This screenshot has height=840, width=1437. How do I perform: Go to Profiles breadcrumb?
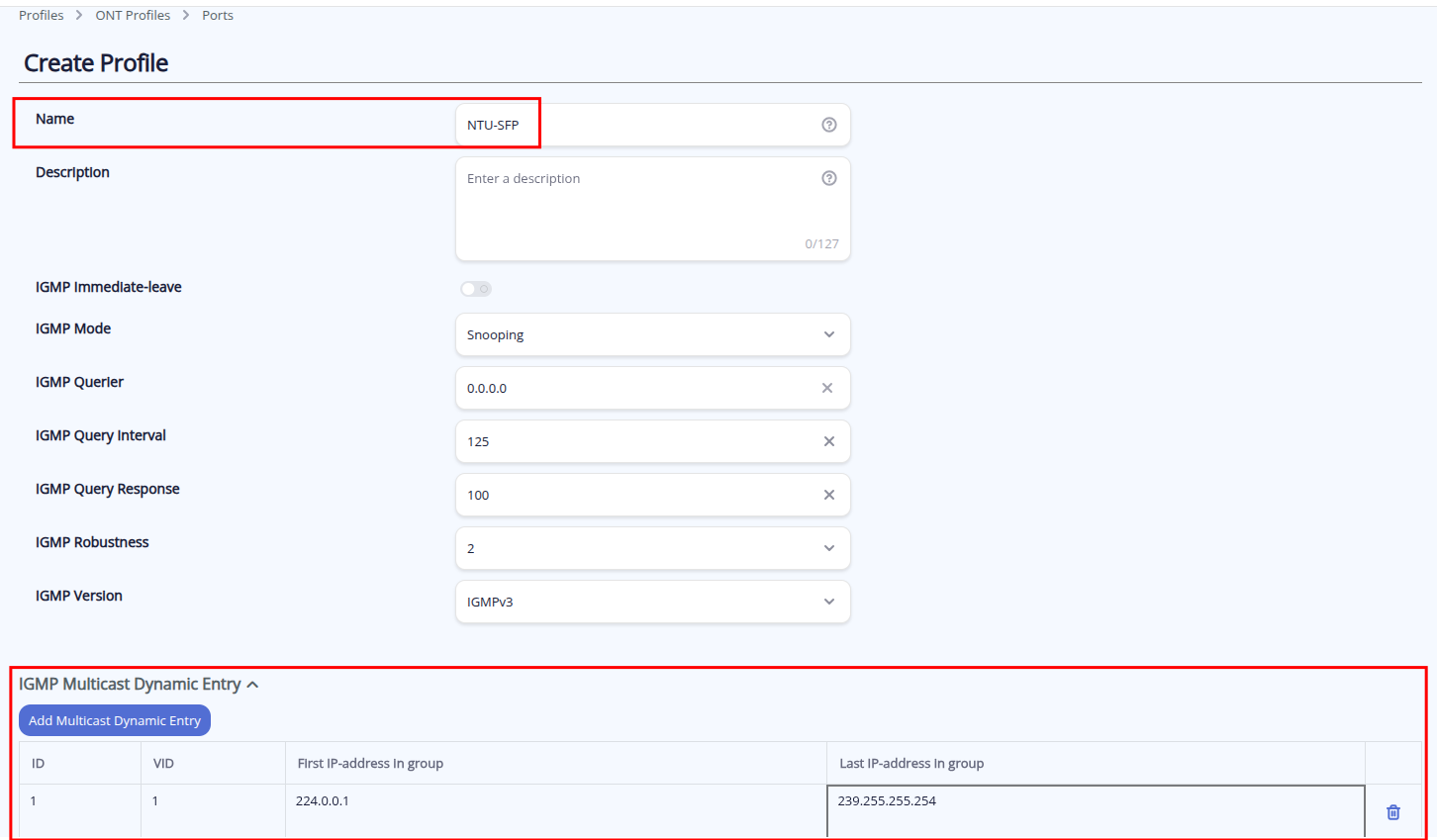(x=42, y=15)
